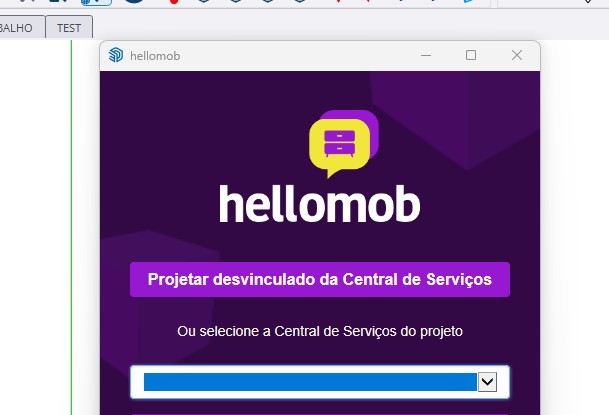
Task: Click the green vertical axis line
Action: tap(71, 227)
